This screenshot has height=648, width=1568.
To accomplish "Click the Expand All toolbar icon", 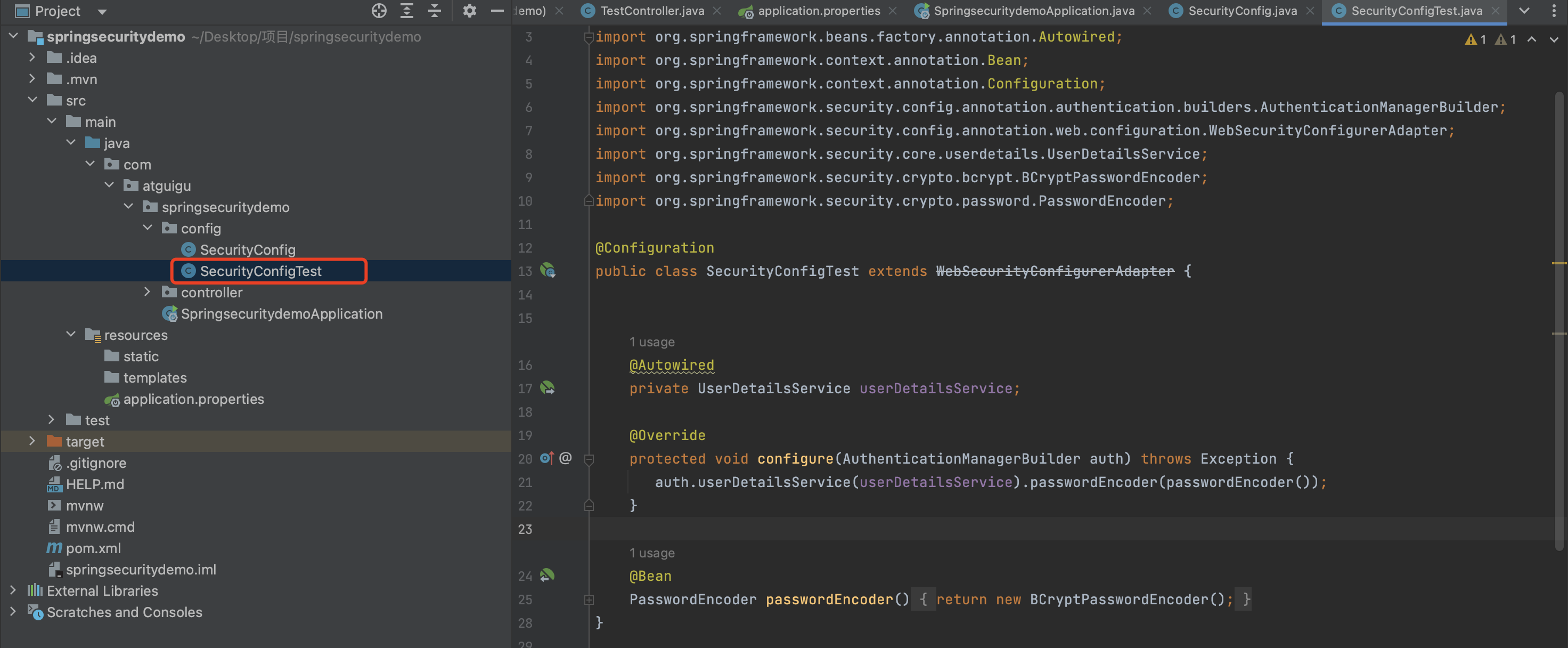I will tap(406, 11).
